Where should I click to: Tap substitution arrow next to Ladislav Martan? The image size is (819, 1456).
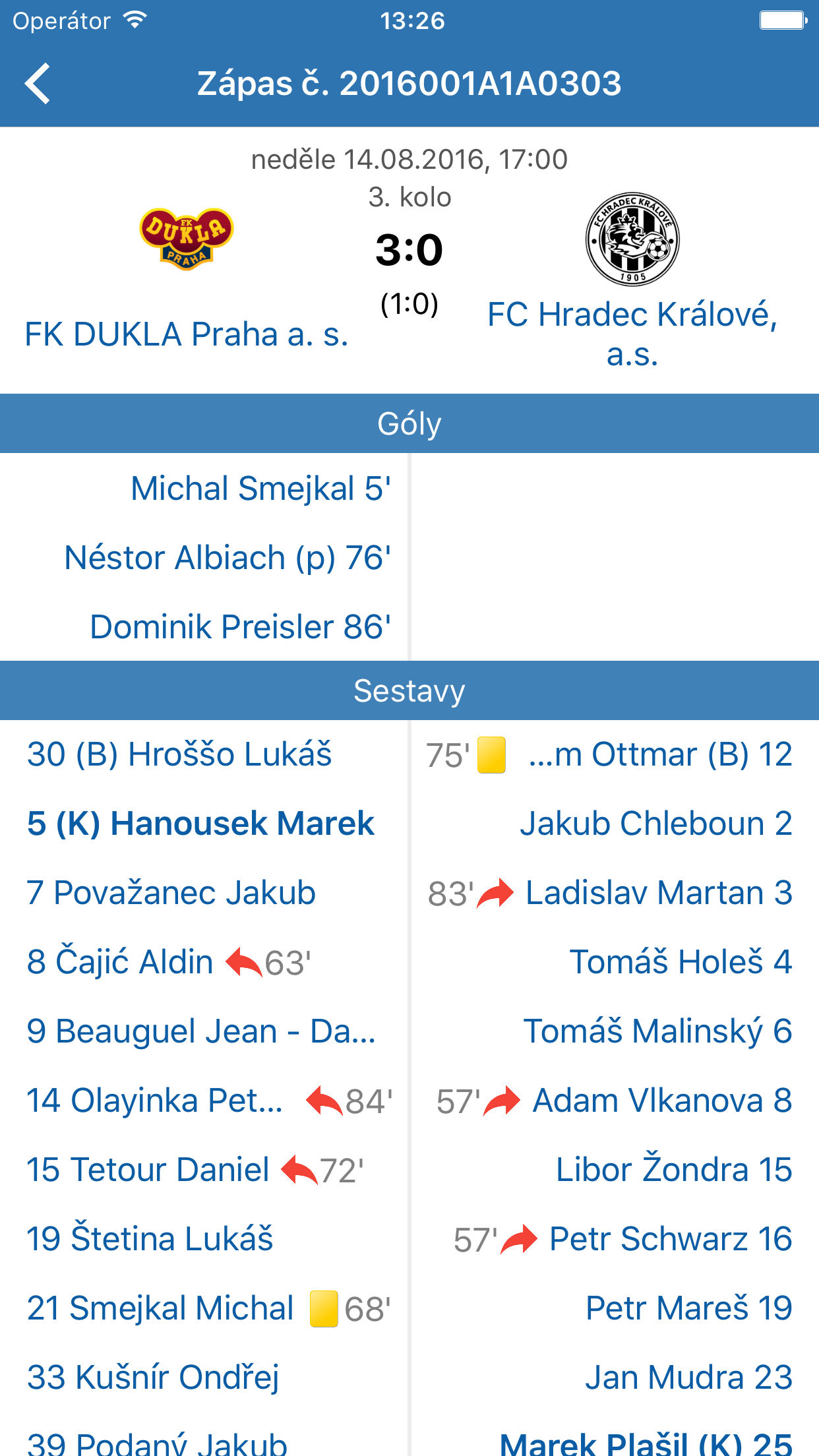click(495, 894)
